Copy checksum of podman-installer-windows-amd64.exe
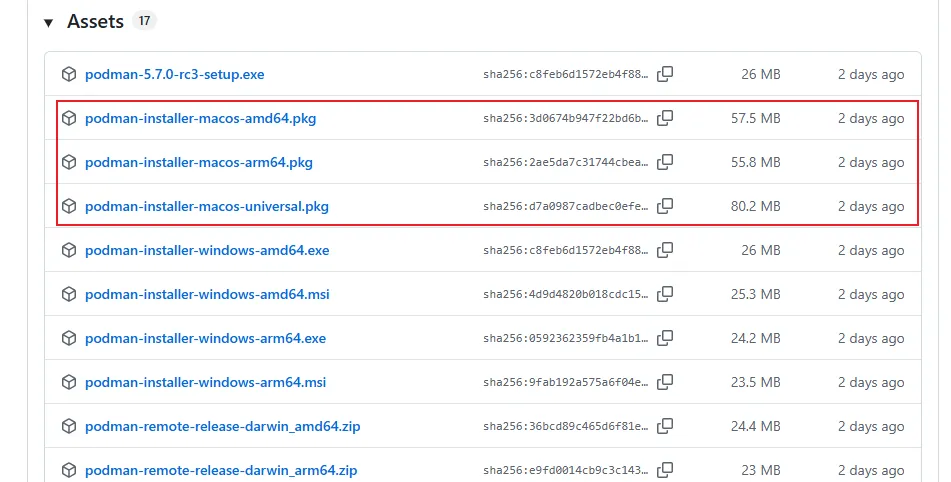 [x=665, y=250]
